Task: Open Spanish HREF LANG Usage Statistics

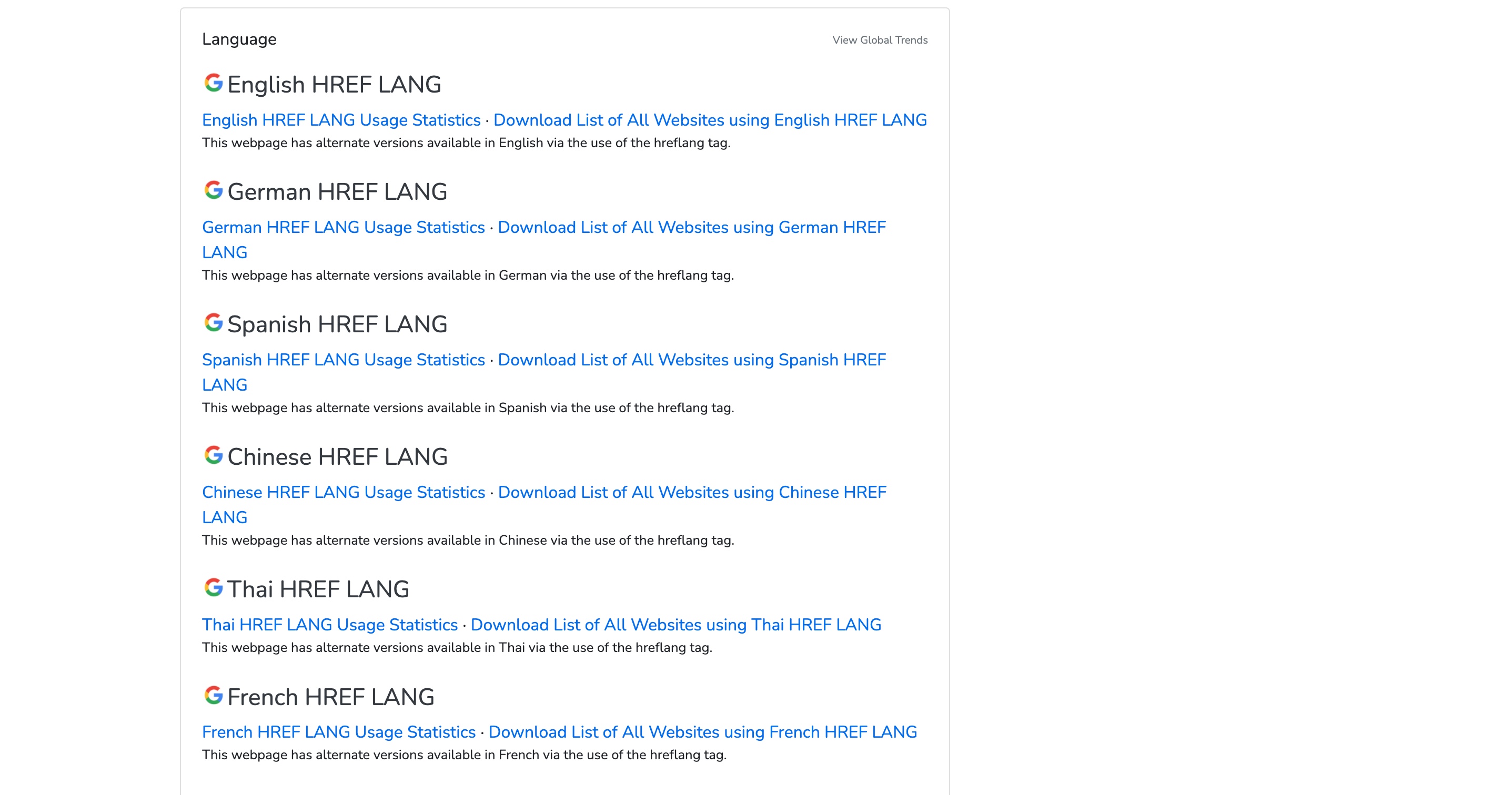Action: [344, 360]
